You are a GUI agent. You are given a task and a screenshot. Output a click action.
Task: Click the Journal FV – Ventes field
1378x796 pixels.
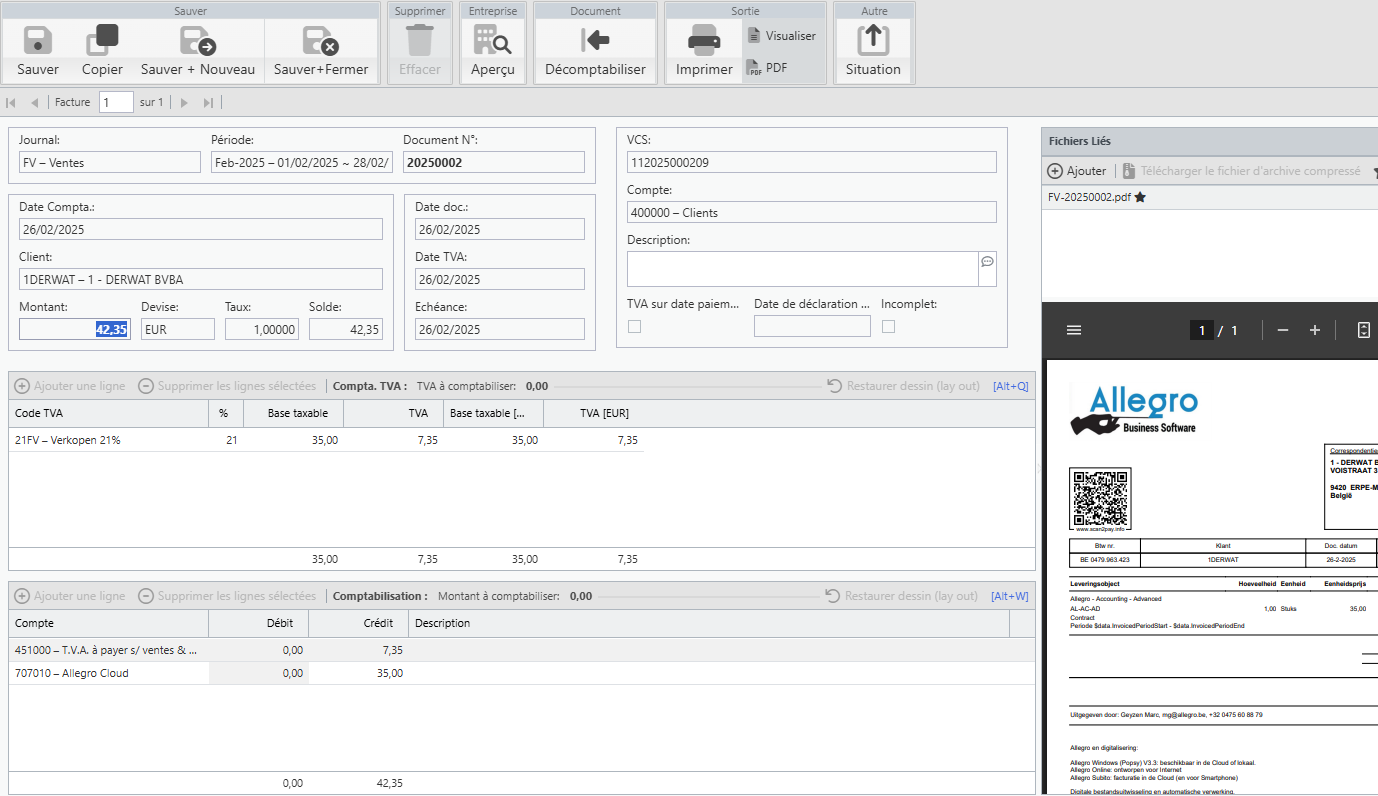[110, 162]
